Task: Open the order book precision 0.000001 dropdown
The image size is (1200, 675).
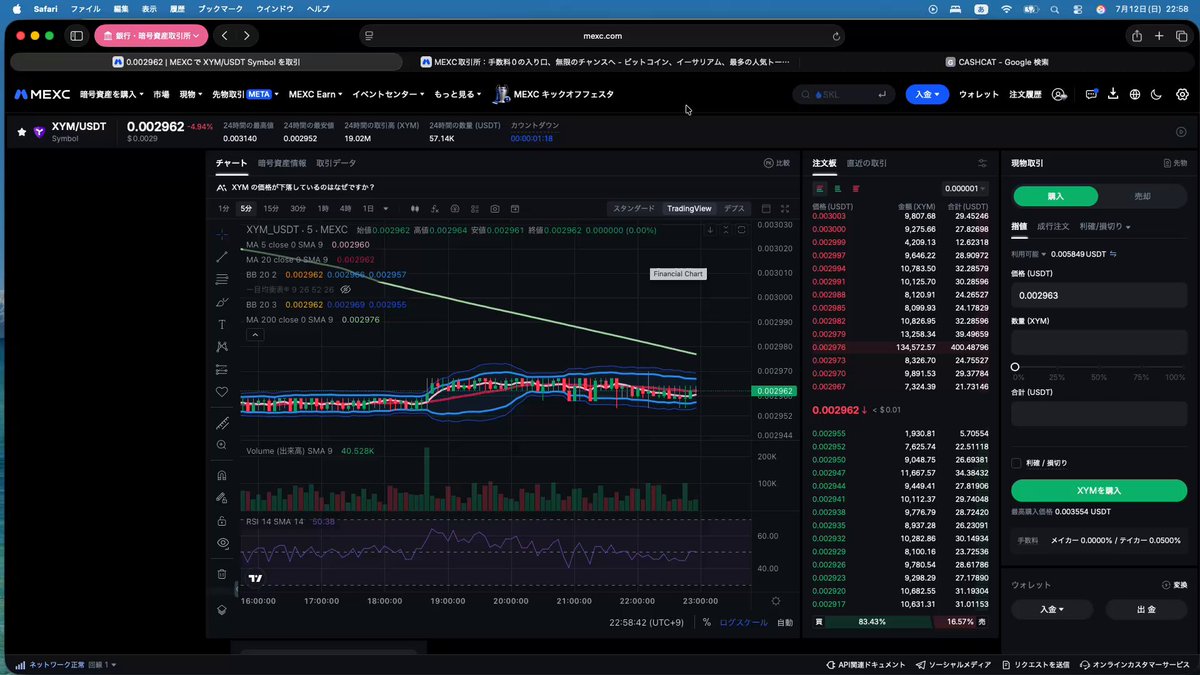Action: pos(965,188)
